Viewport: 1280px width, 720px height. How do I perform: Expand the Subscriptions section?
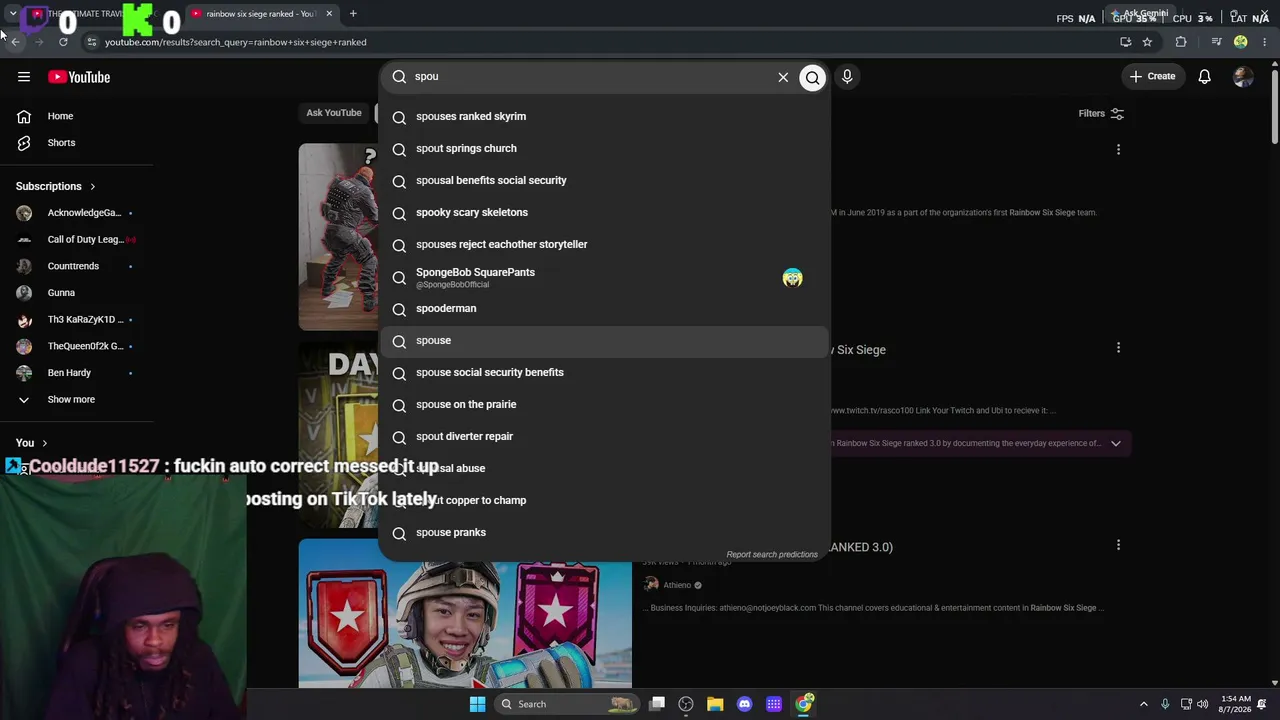click(56, 186)
